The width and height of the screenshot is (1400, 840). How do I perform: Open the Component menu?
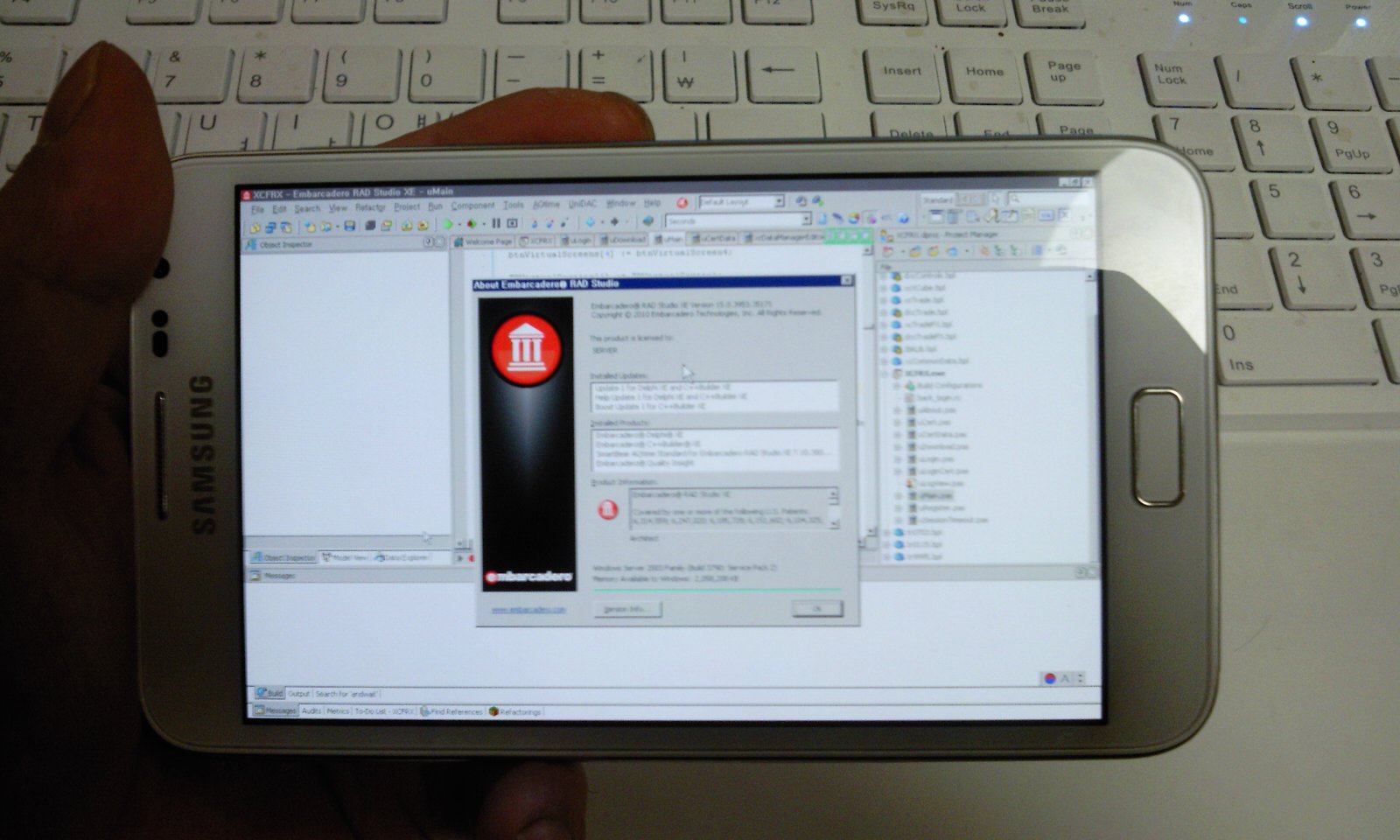pyautogui.click(x=472, y=206)
